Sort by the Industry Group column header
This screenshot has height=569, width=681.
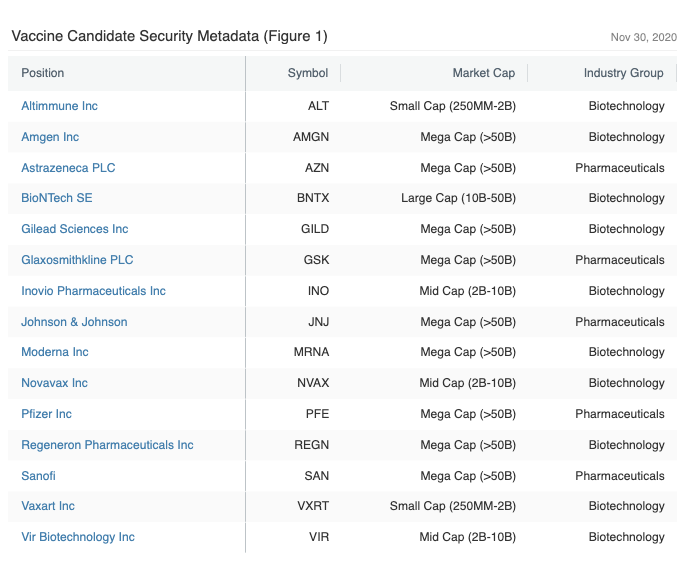[623, 73]
